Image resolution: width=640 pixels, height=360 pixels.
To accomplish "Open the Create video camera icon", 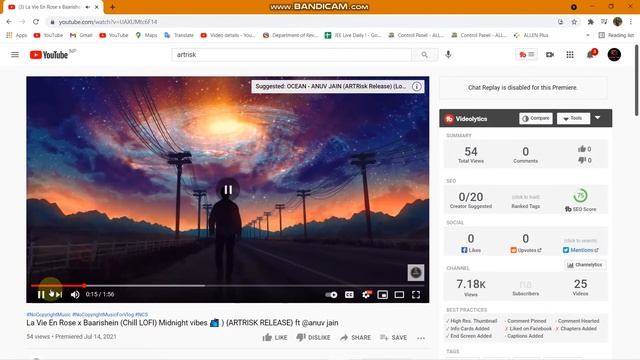I will (550, 54).
